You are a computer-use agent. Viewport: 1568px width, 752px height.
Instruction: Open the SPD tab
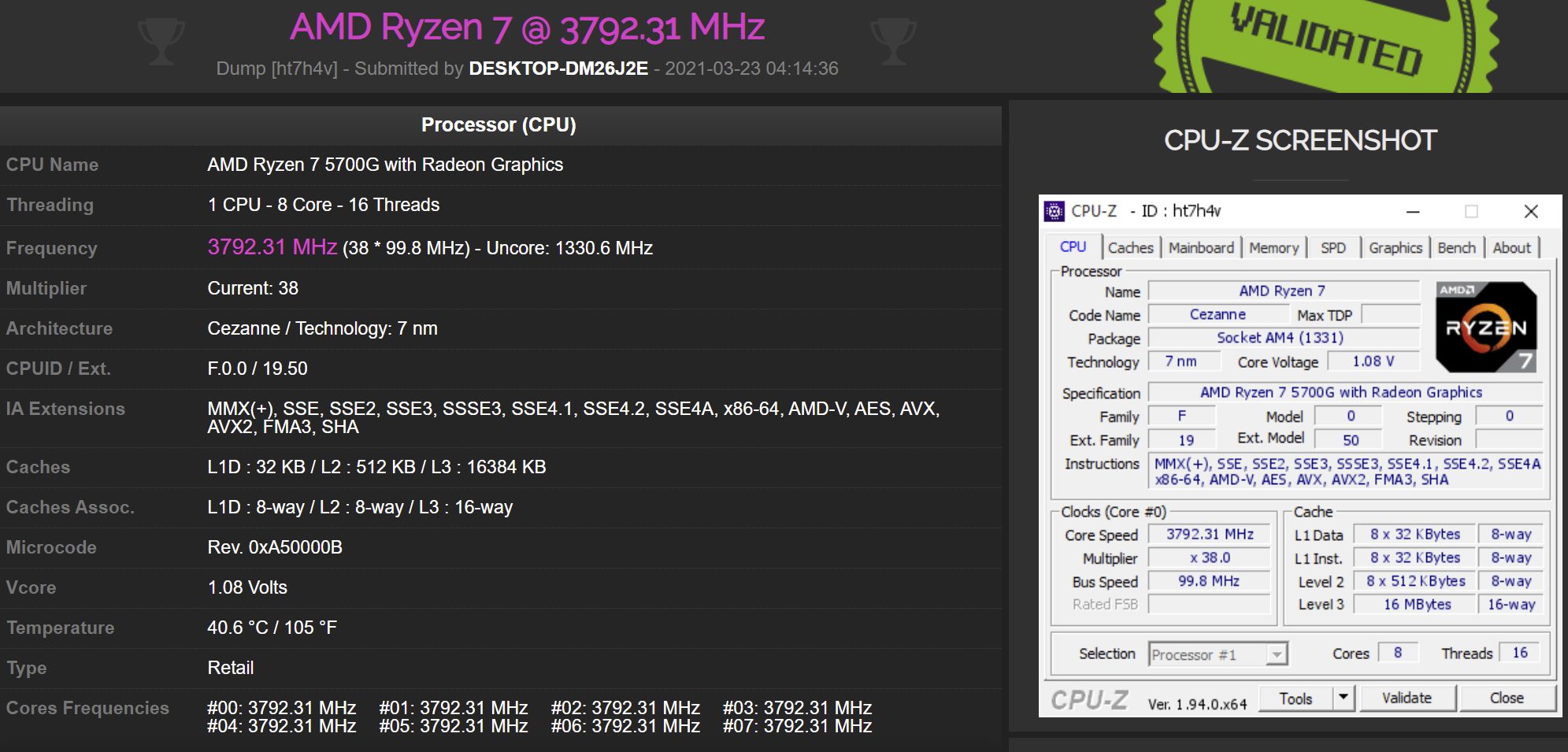click(x=1333, y=248)
